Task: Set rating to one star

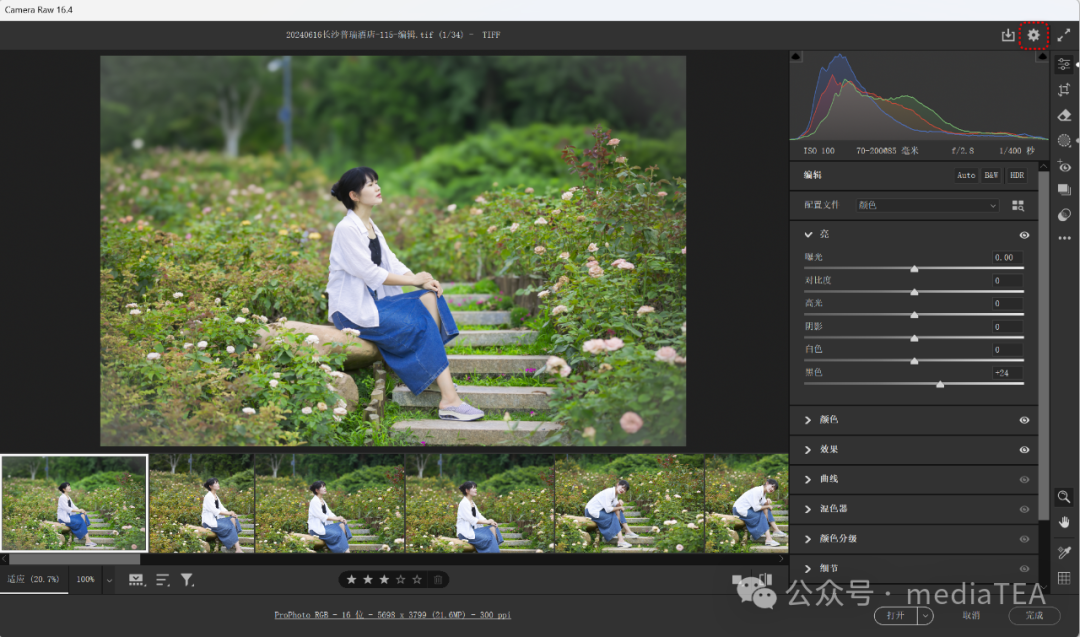Action: coord(351,580)
